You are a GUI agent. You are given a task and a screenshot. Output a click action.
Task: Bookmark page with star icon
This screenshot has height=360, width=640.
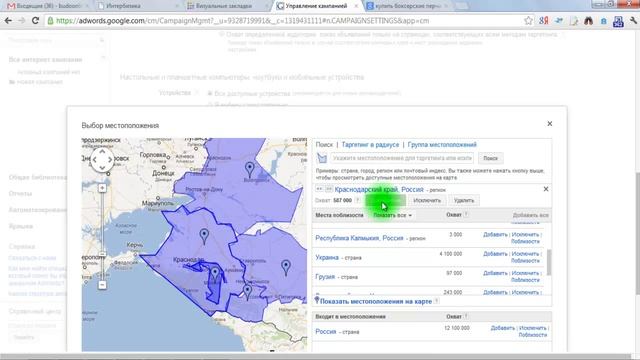pyautogui.click(x=528, y=21)
